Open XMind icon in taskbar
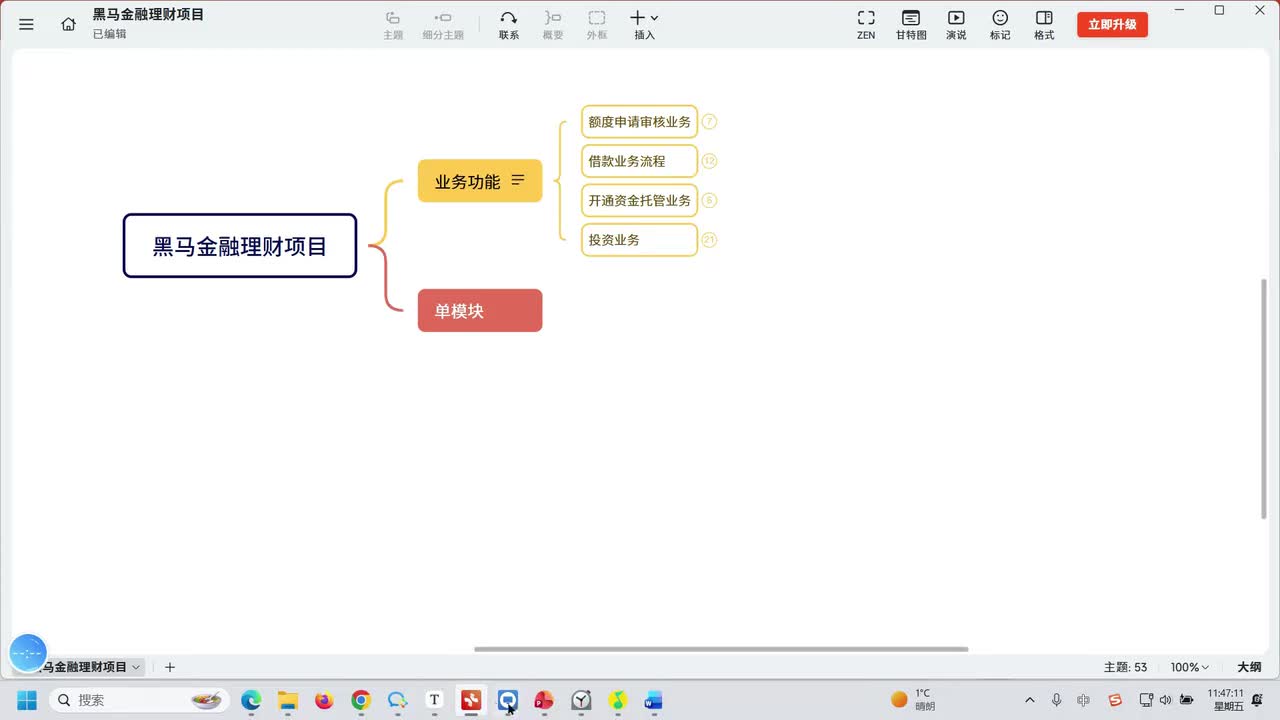The image size is (1280, 720). pos(471,700)
